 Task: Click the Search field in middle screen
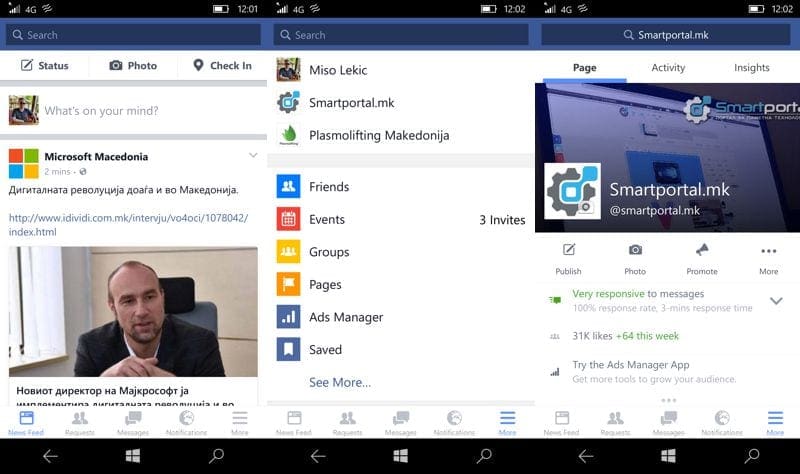coord(401,35)
